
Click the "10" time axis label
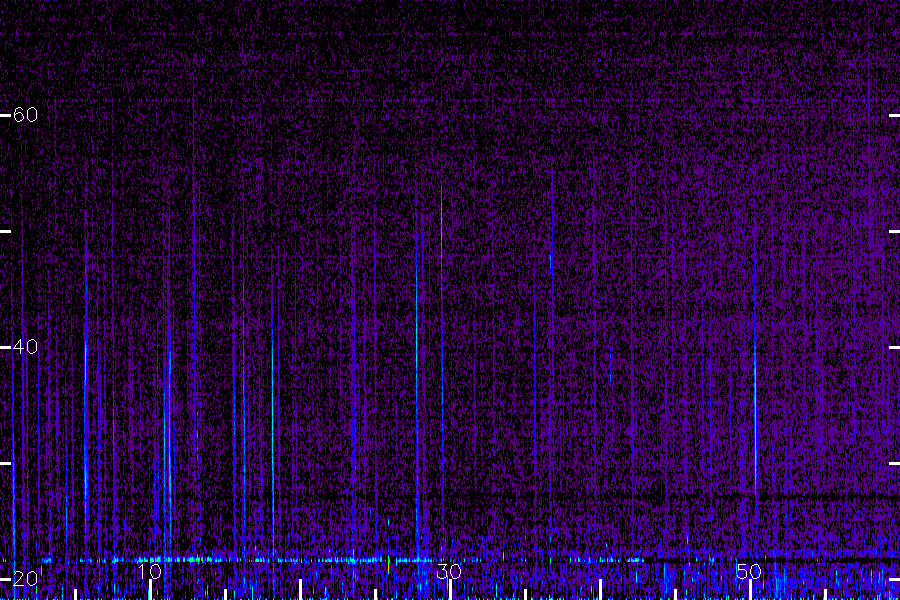tap(149, 571)
